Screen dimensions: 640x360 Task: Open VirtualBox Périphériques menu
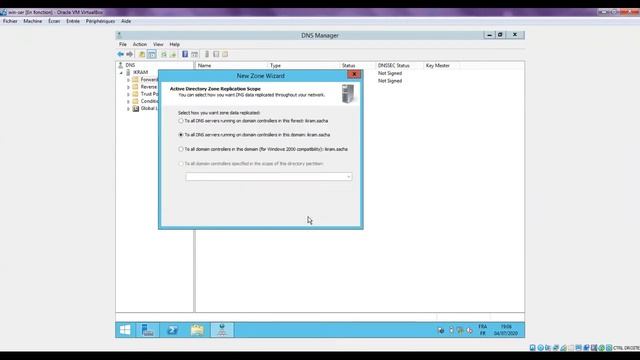pyautogui.click(x=100, y=21)
